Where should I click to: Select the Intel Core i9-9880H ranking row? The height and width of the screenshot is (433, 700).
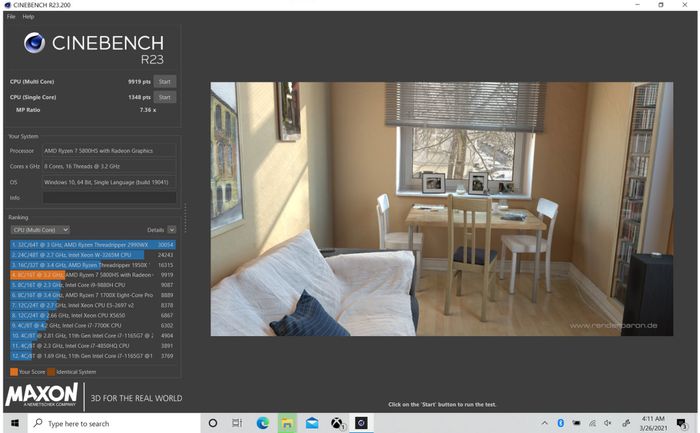click(x=93, y=285)
